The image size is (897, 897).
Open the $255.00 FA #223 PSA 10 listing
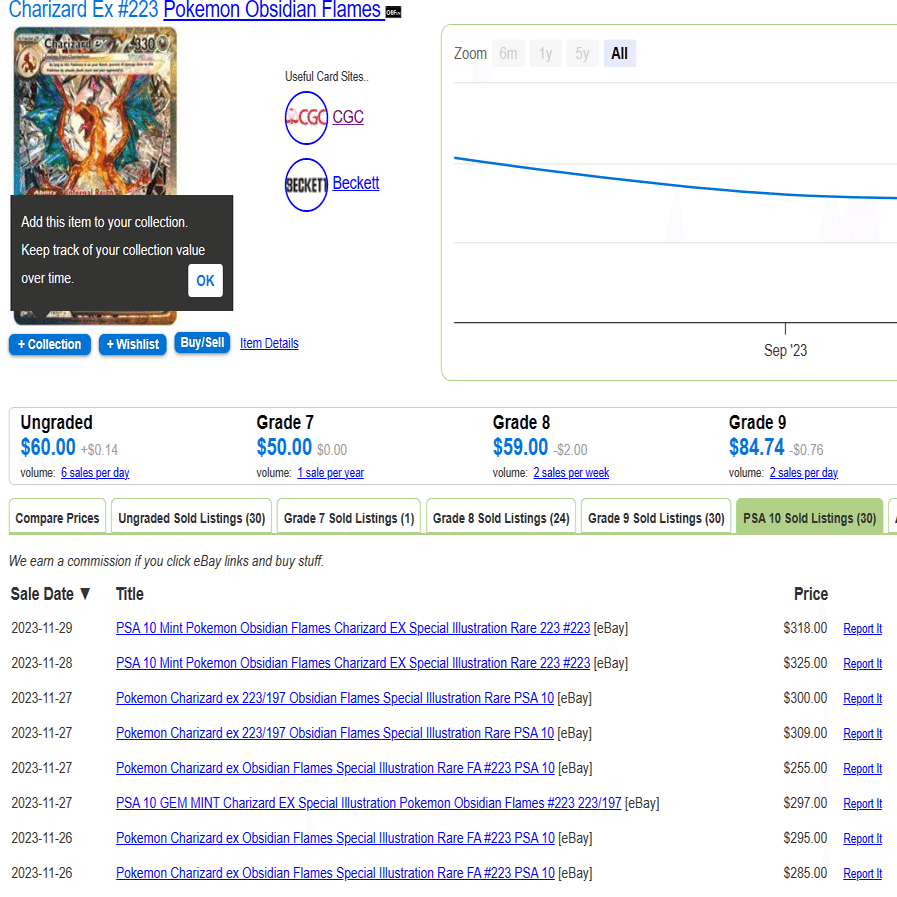coord(335,768)
